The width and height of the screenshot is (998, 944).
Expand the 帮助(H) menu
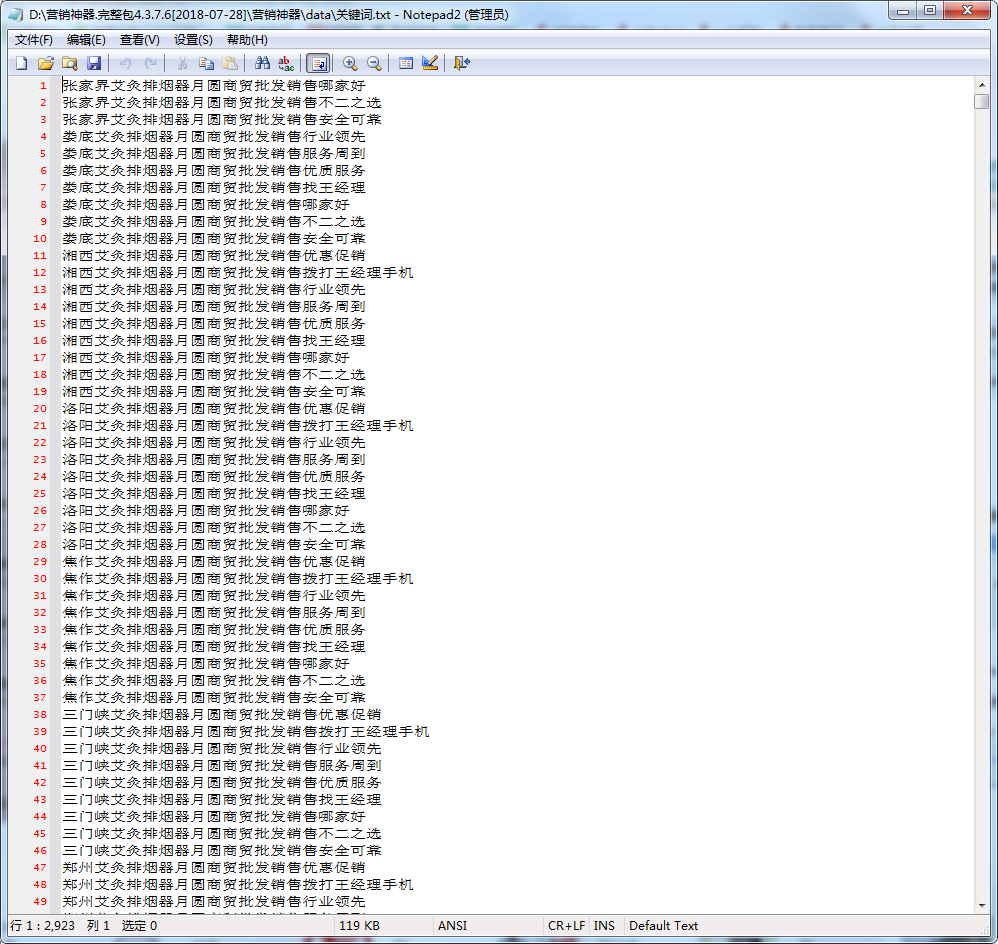[247, 40]
